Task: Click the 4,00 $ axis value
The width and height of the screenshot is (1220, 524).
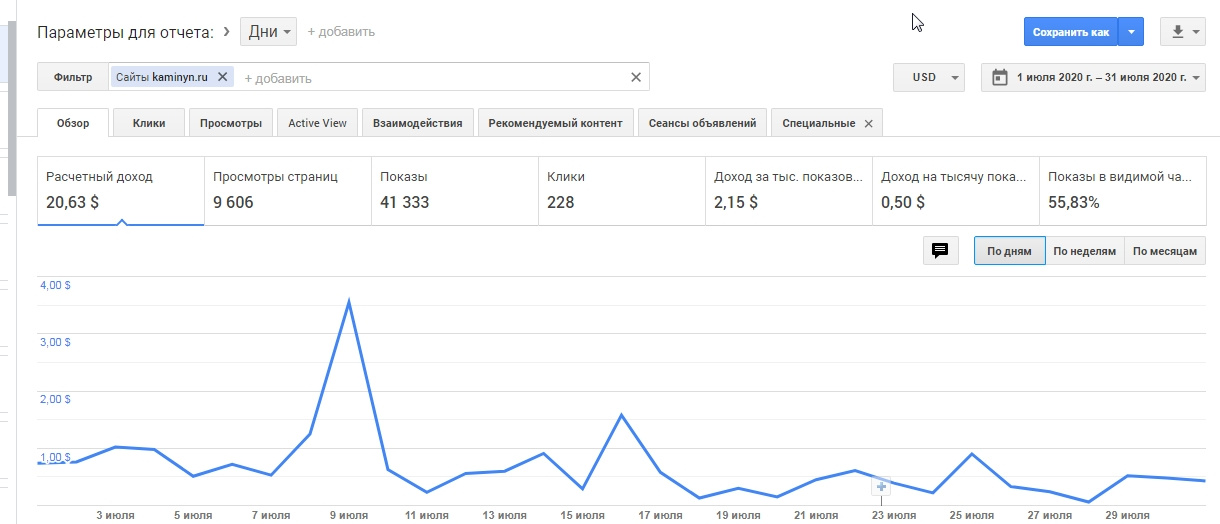Action: coord(55,284)
